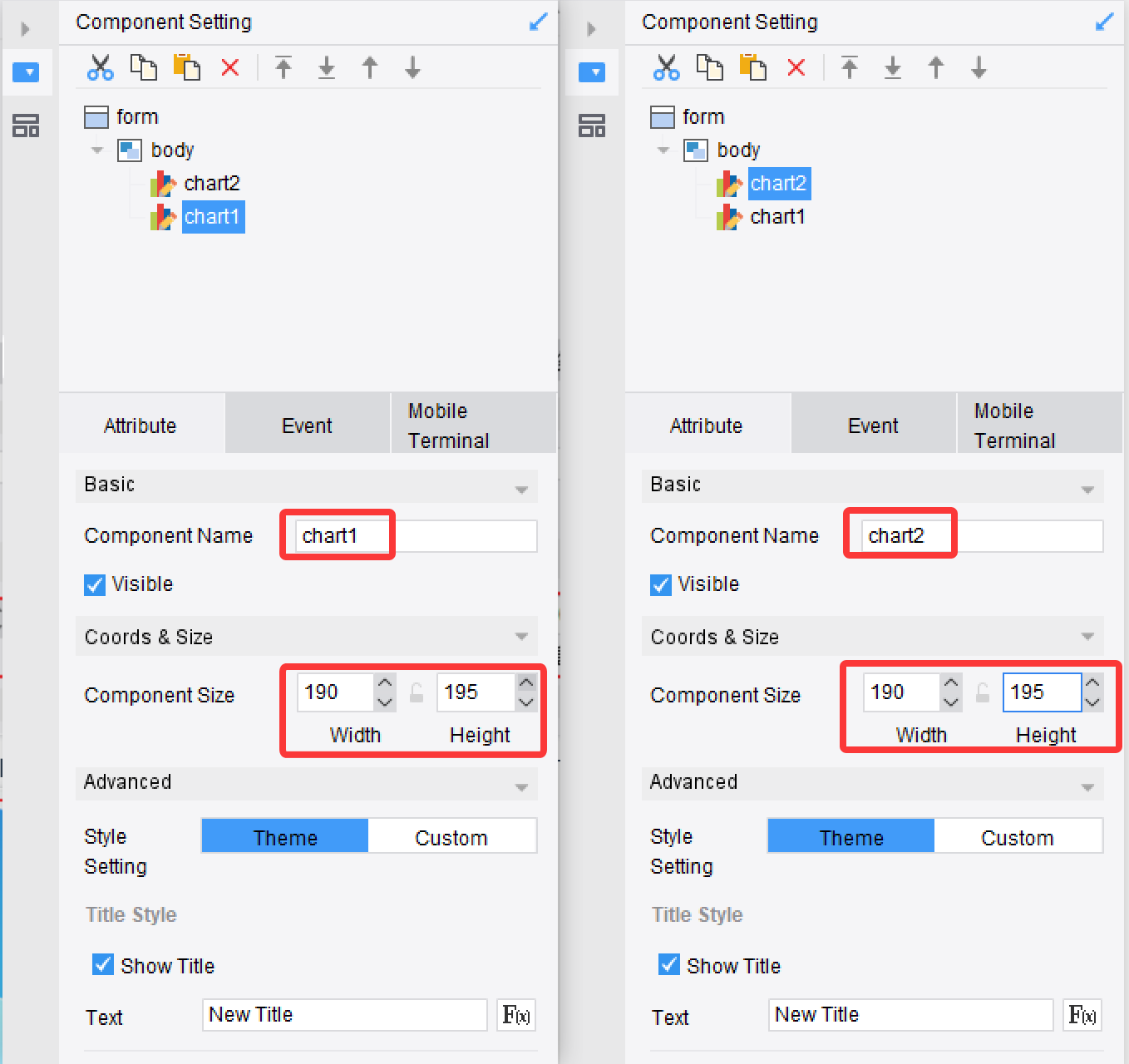Viewport: 1129px width, 1064px height.
Task: Select Theme style setting in right panel
Action: point(851,837)
